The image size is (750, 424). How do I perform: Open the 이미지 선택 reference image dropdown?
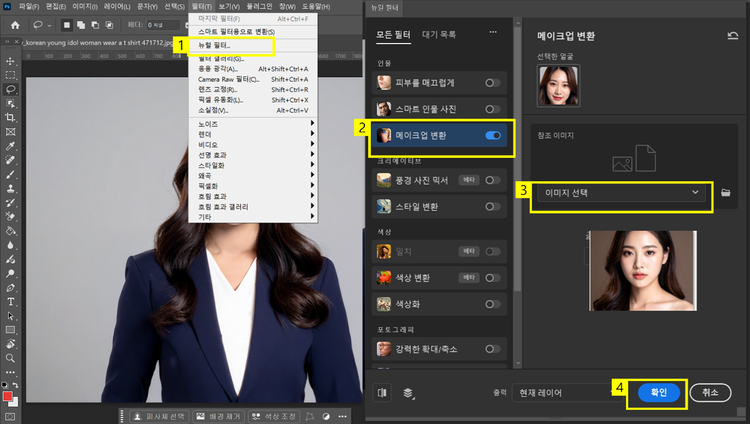[x=621, y=192]
